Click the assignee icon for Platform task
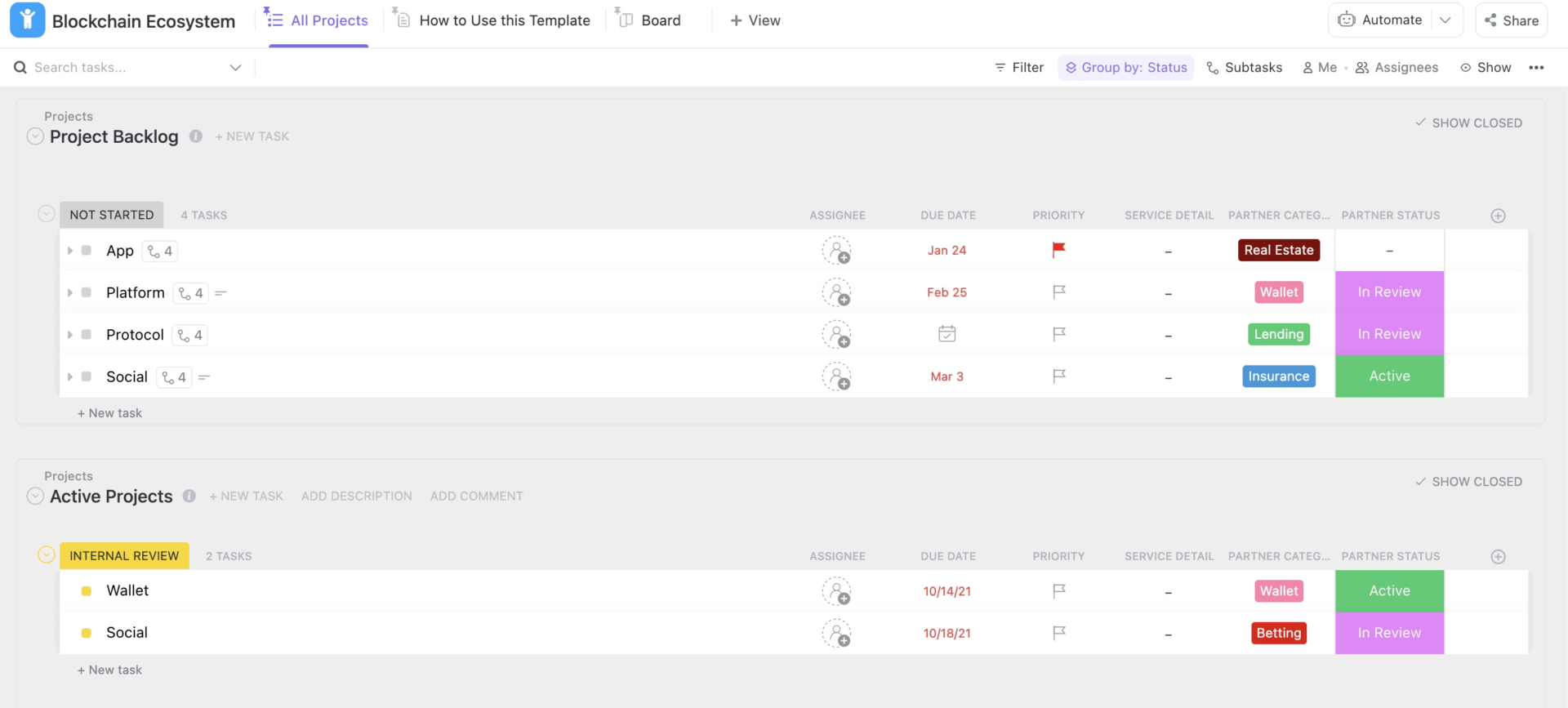The height and width of the screenshot is (708, 1568). point(836,292)
